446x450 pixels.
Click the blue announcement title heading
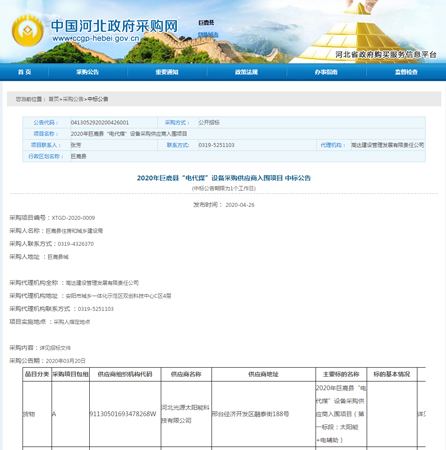pyautogui.click(x=224, y=178)
